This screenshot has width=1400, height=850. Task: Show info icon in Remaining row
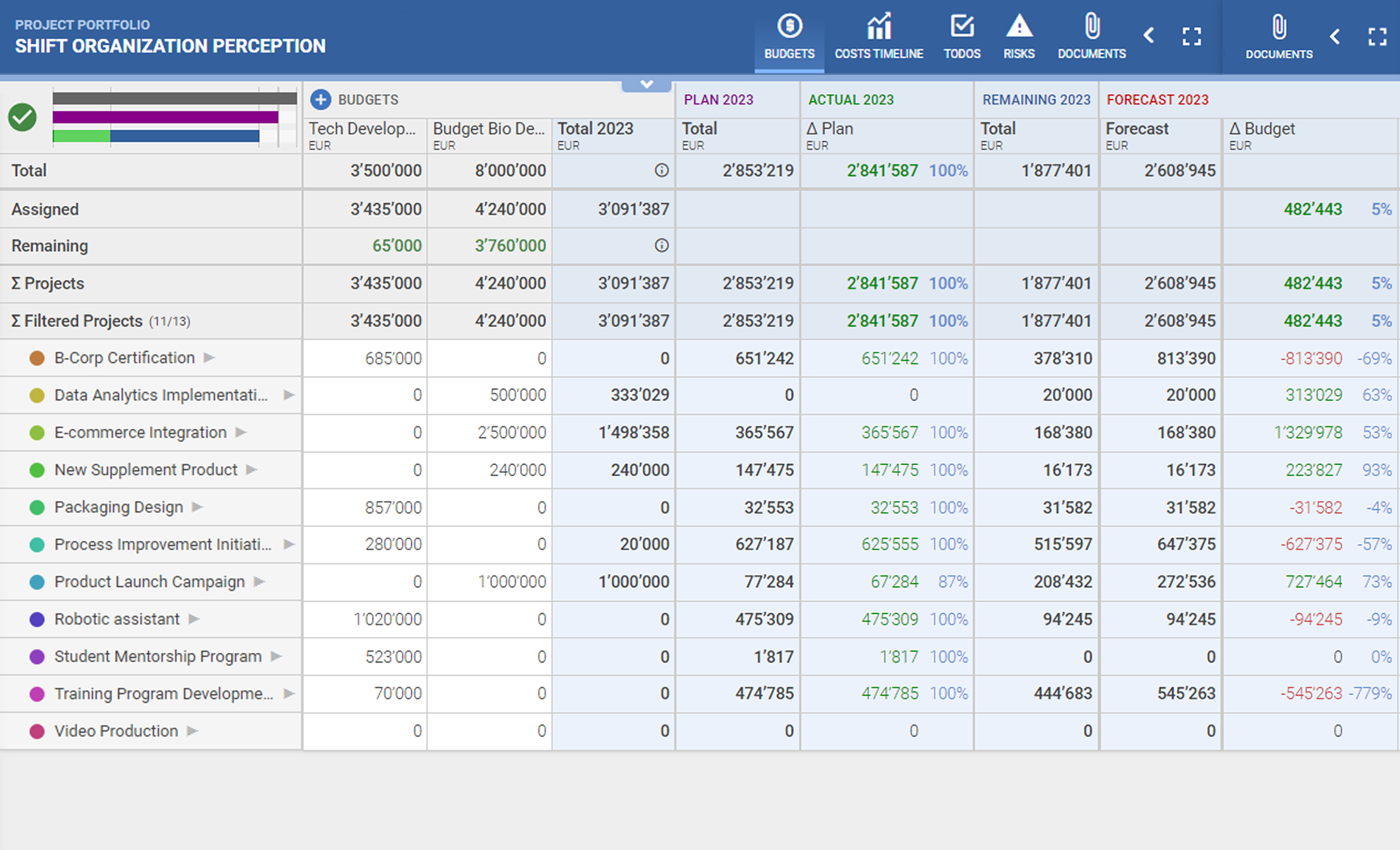coord(661,246)
